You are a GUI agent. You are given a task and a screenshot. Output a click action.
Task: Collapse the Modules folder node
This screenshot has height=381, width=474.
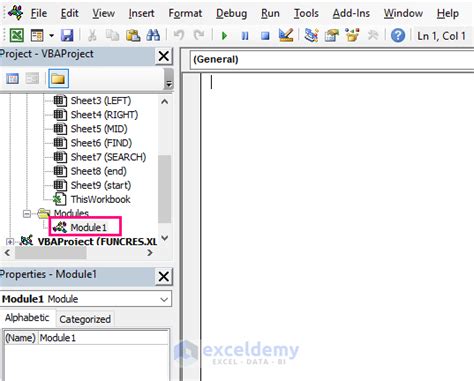(x=27, y=214)
